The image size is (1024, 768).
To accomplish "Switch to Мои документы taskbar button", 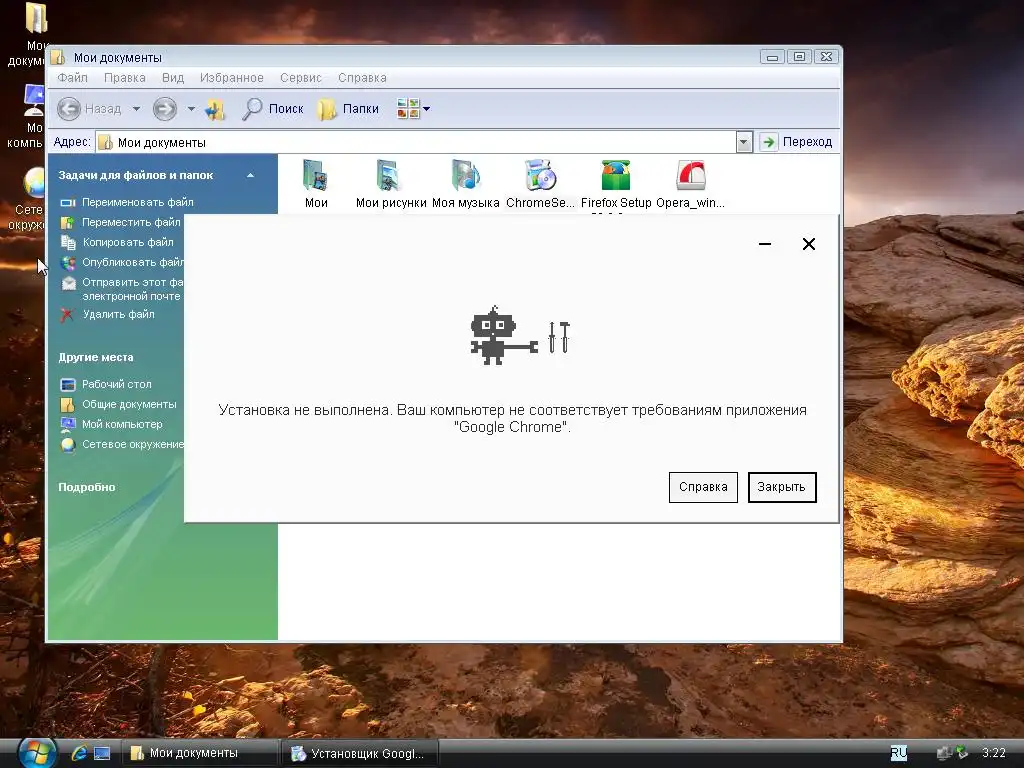I will pyautogui.click(x=200, y=753).
